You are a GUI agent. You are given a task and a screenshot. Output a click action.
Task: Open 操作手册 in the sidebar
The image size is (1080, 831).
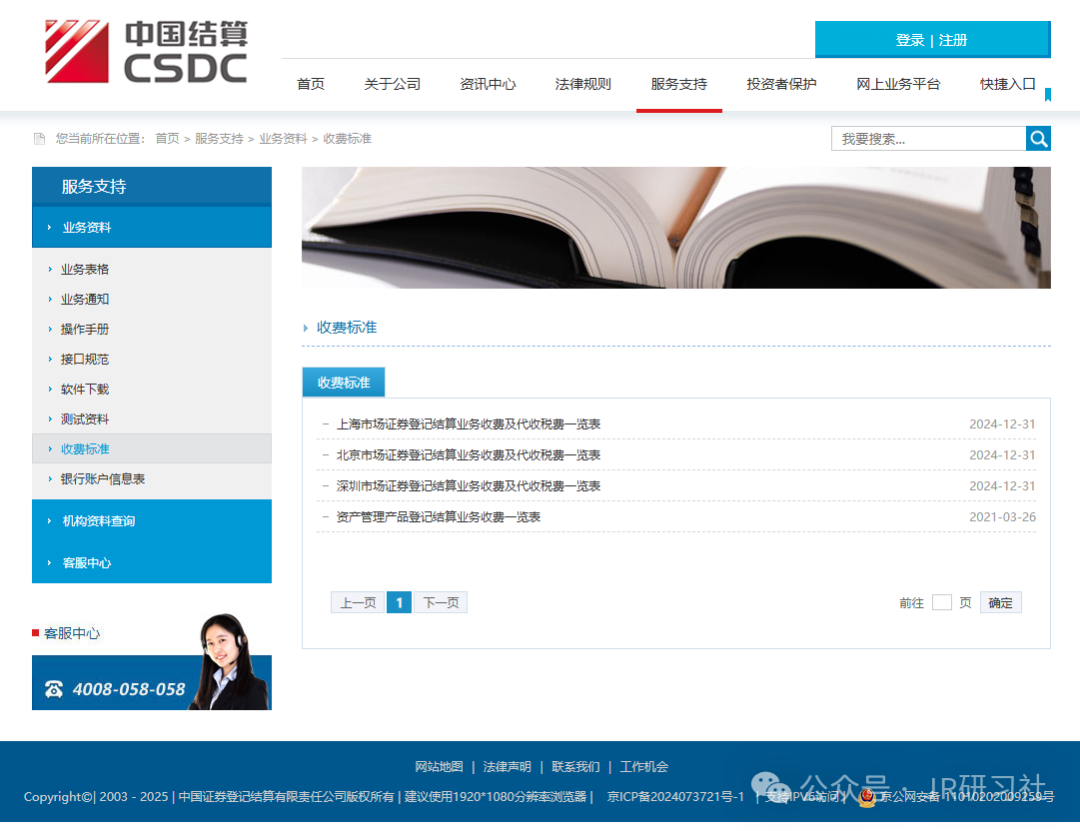click(85, 329)
